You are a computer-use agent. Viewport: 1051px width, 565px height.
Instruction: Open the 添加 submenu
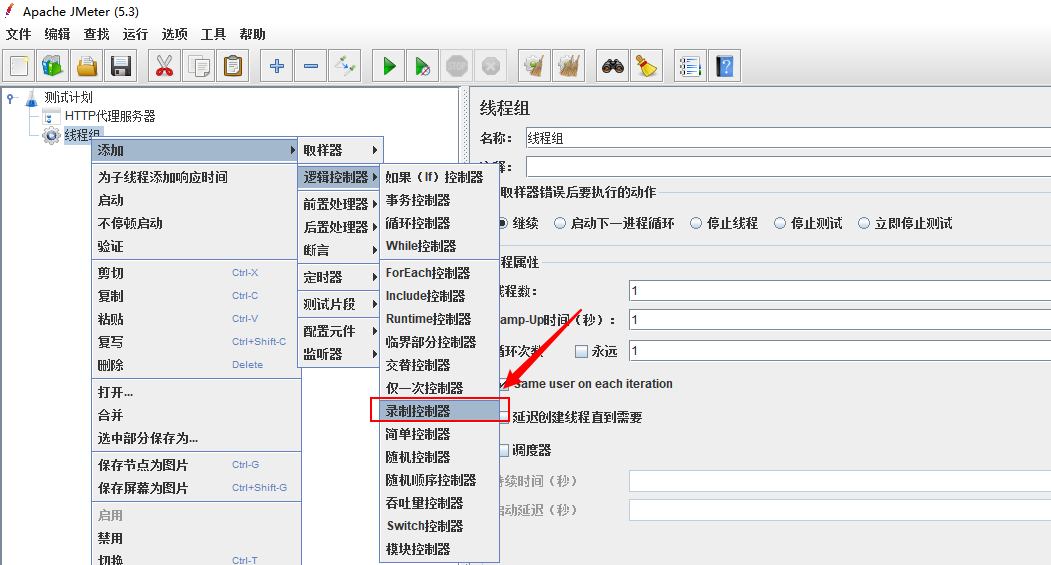click(194, 150)
